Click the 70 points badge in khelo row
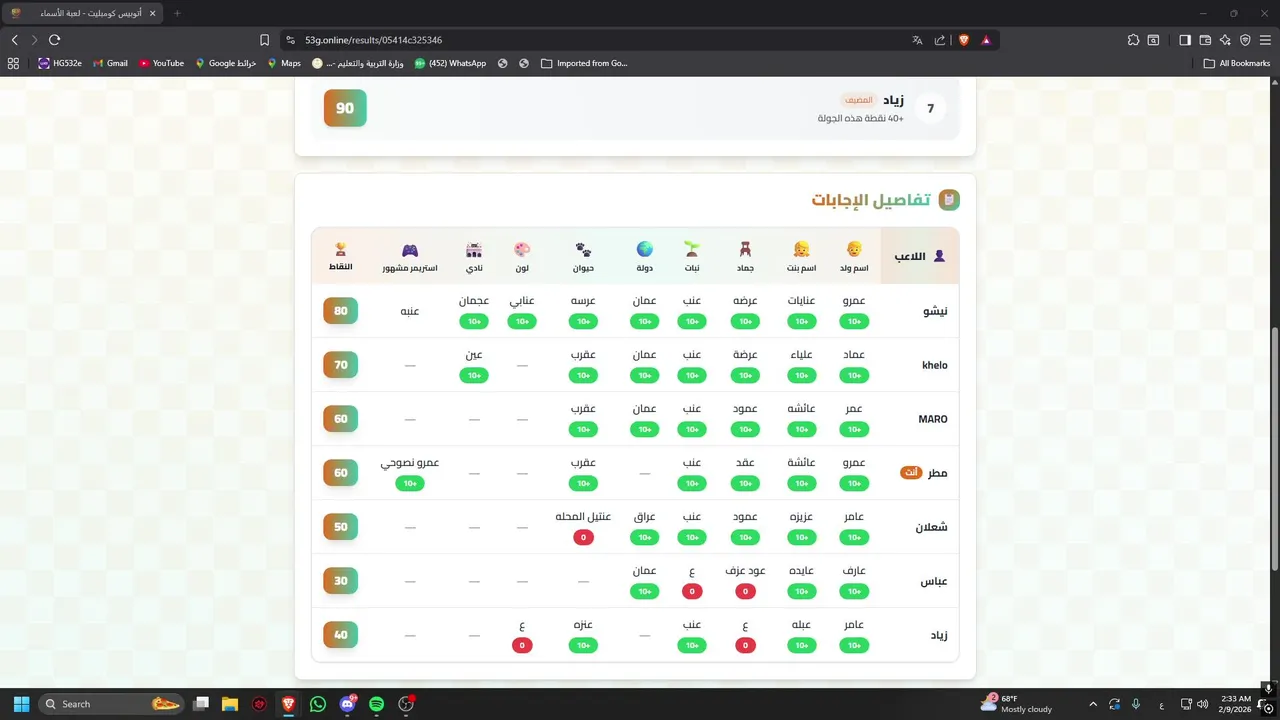1280x720 pixels. tap(341, 365)
